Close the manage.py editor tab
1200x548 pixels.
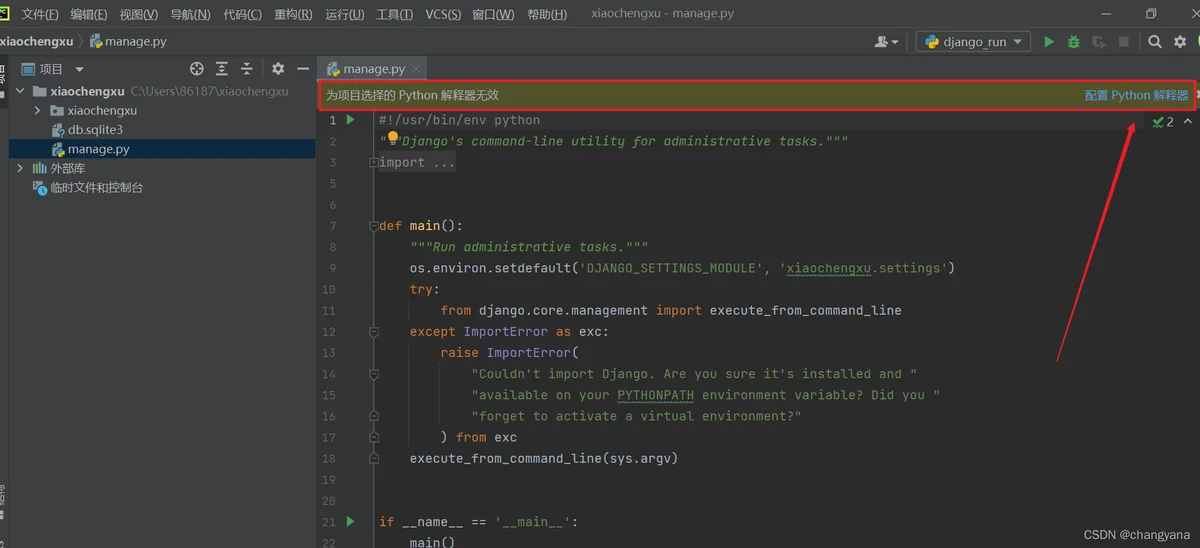click(417, 69)
